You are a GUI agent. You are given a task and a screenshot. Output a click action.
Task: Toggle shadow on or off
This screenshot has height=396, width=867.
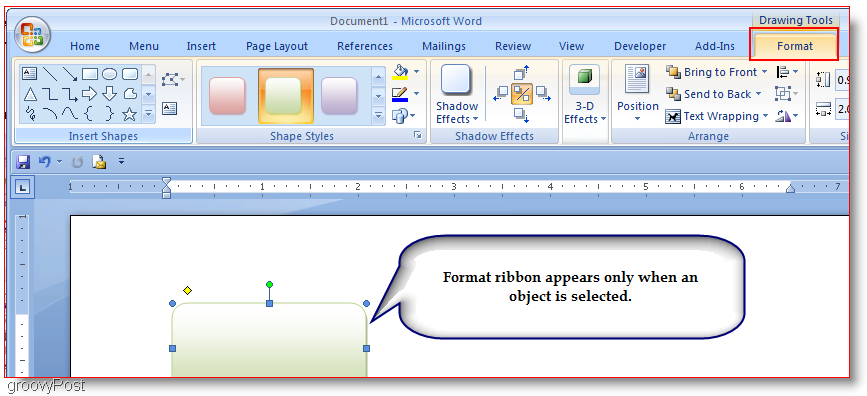521,94
